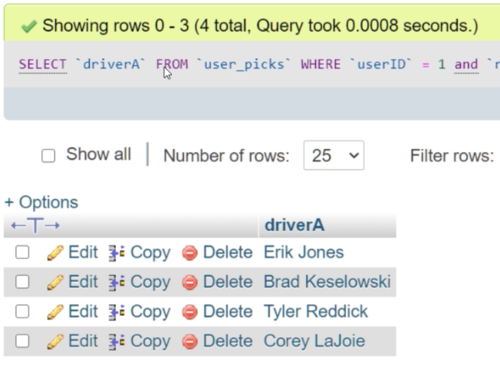The height and width of the screenshot is (365, 500).
Task: Click the red Delete icon for Erik Jones
Action: [190, 253]
